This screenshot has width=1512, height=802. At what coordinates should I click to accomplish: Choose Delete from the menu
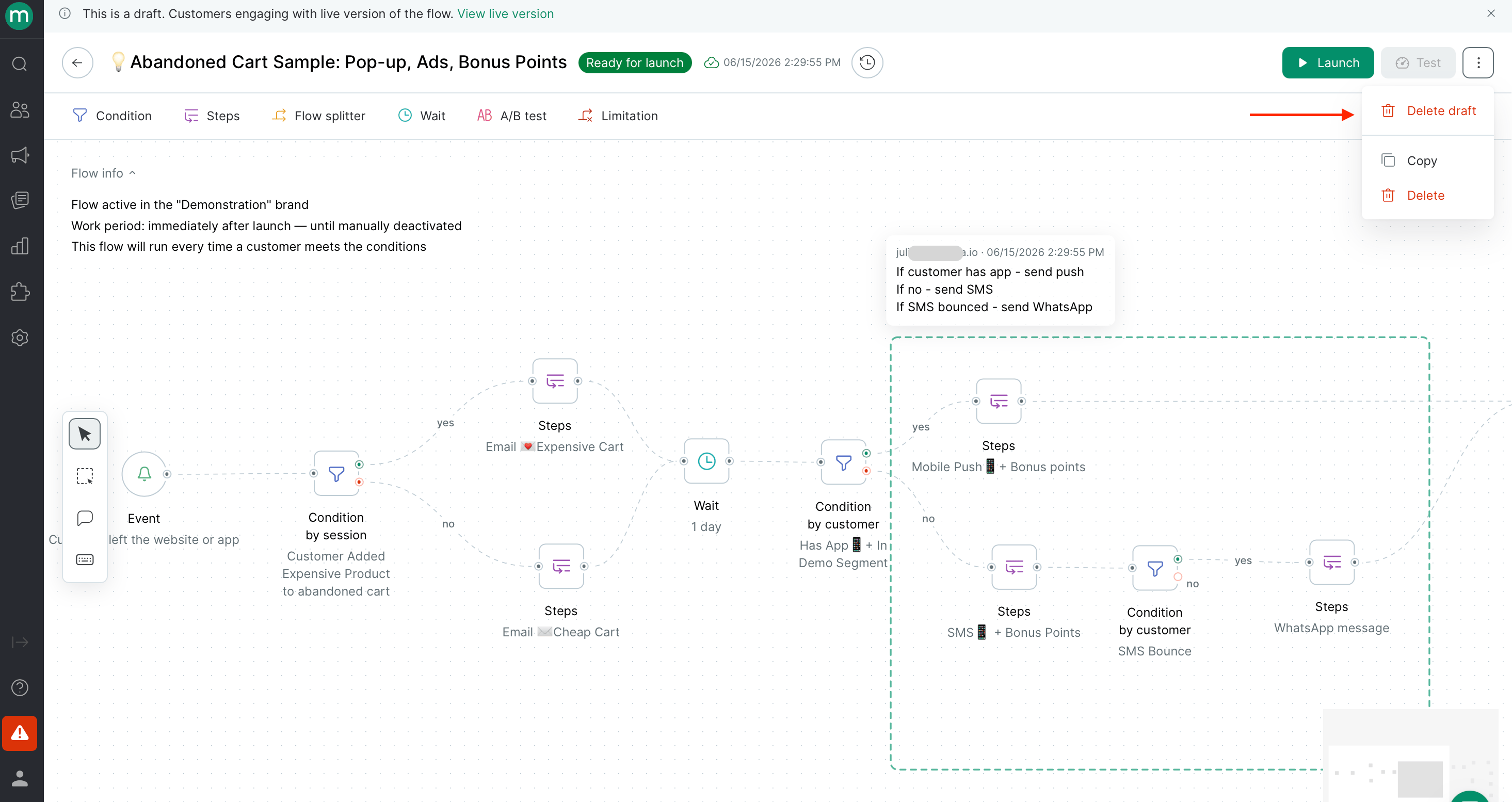tap(1427, 196)
